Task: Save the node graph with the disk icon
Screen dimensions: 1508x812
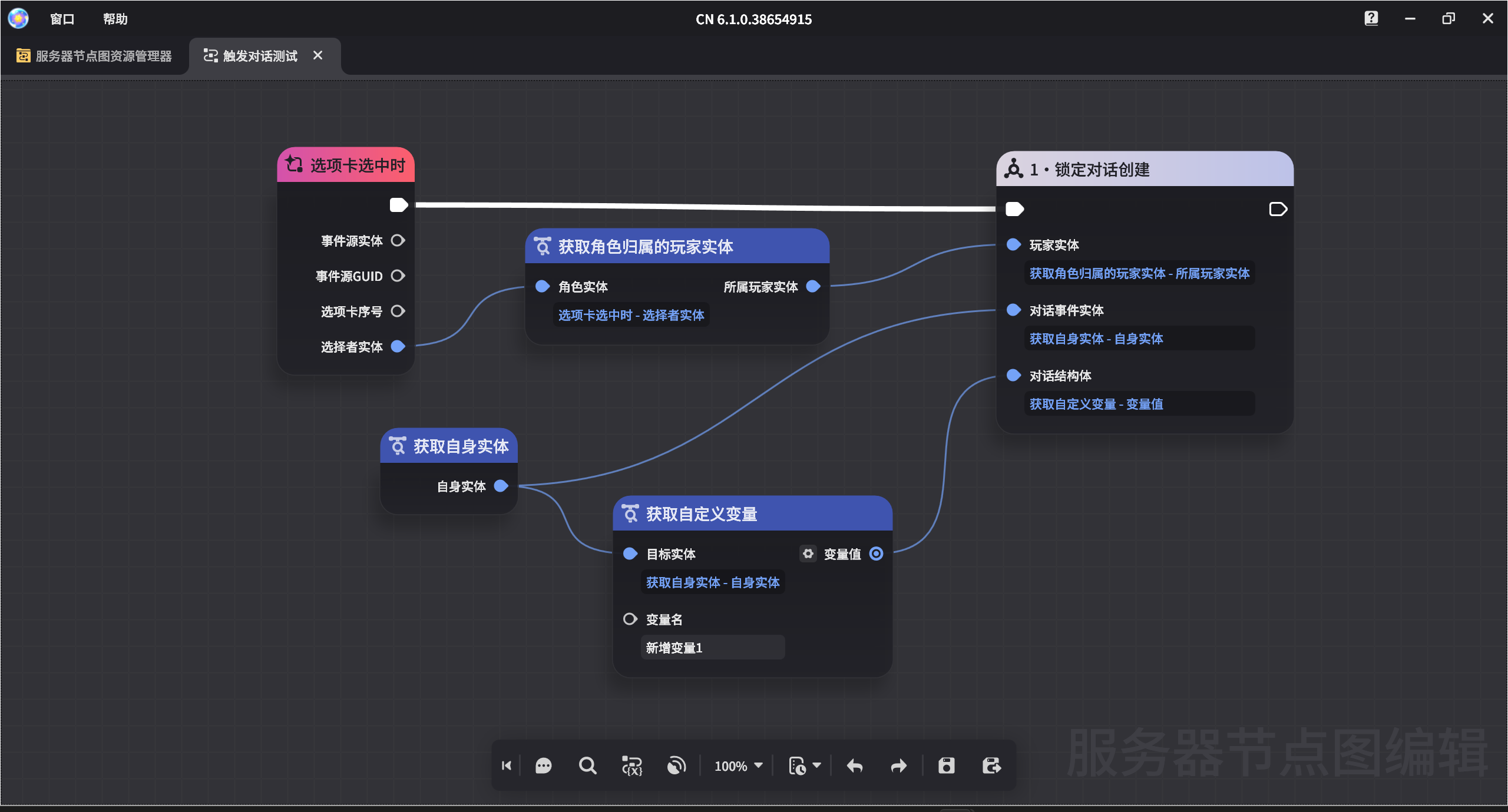Action: [x=946, y=765]
